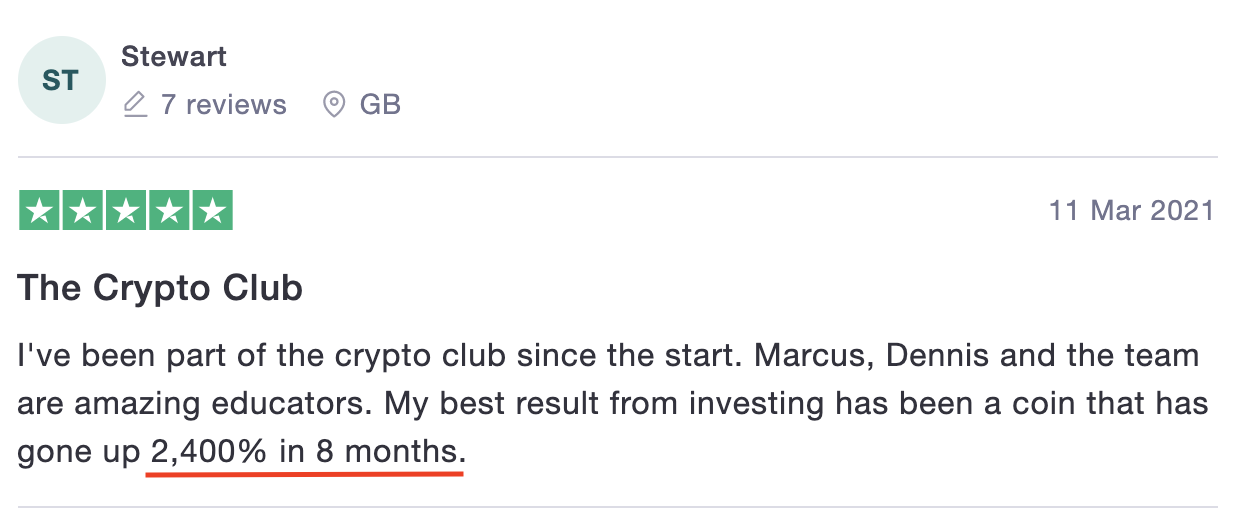Click the location pin icon

pos(334,104)
